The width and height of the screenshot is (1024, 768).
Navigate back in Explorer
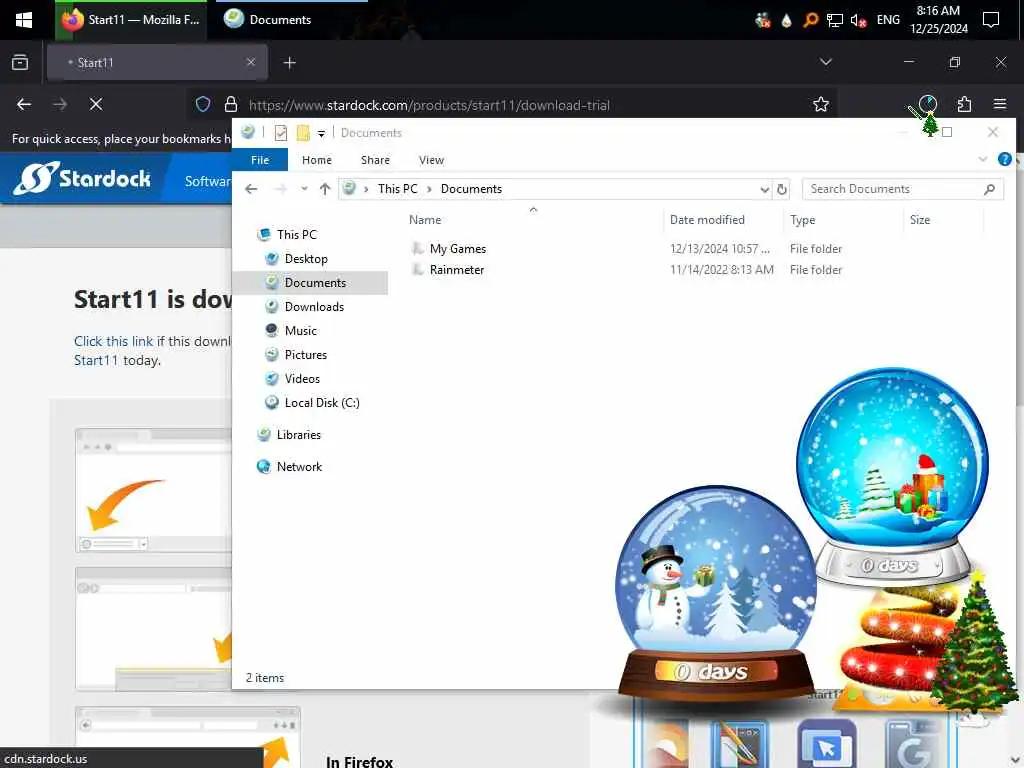pyautogui.click(x=251, y=189)
